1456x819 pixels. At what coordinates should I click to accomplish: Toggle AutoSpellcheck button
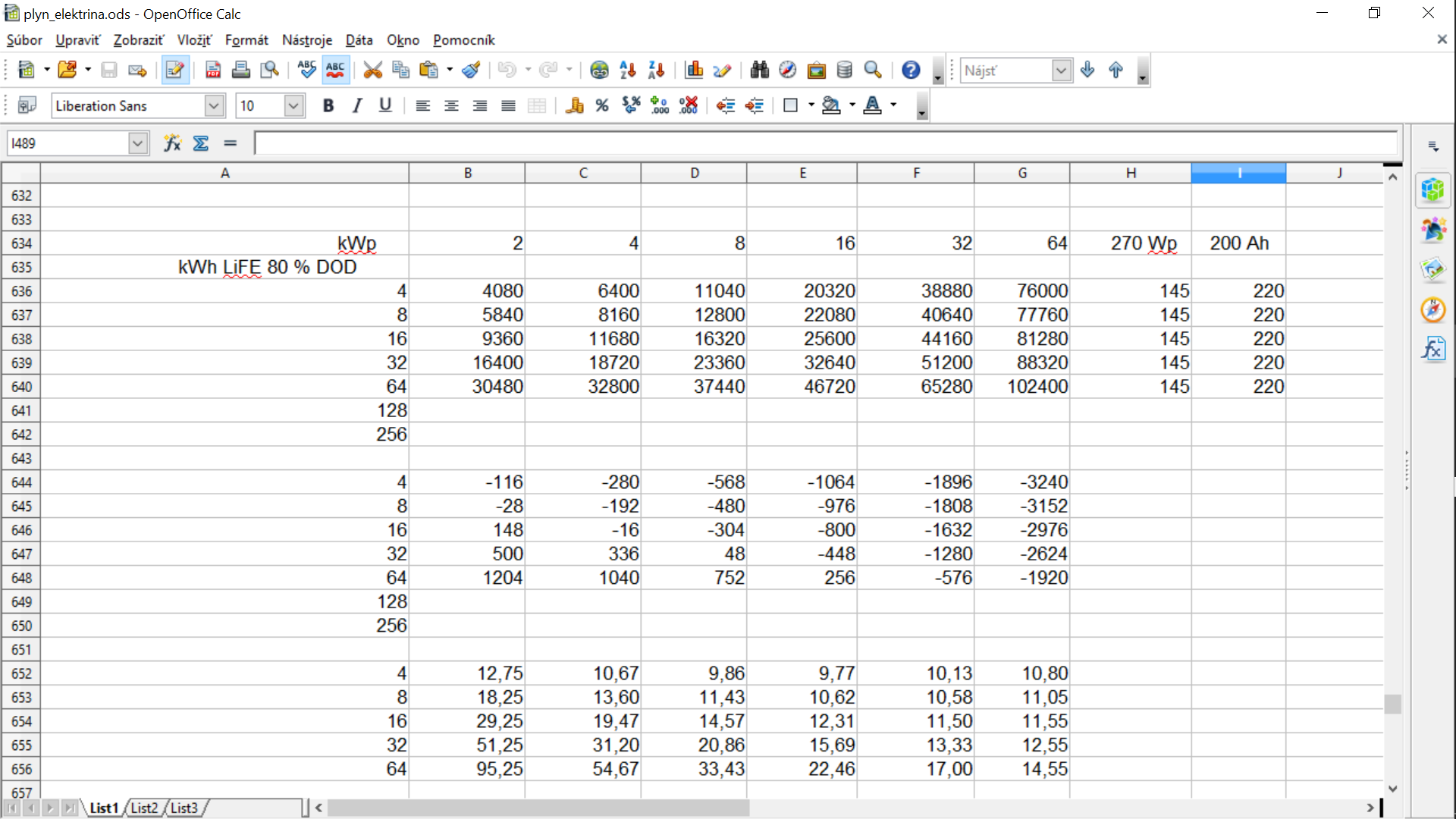335,71
